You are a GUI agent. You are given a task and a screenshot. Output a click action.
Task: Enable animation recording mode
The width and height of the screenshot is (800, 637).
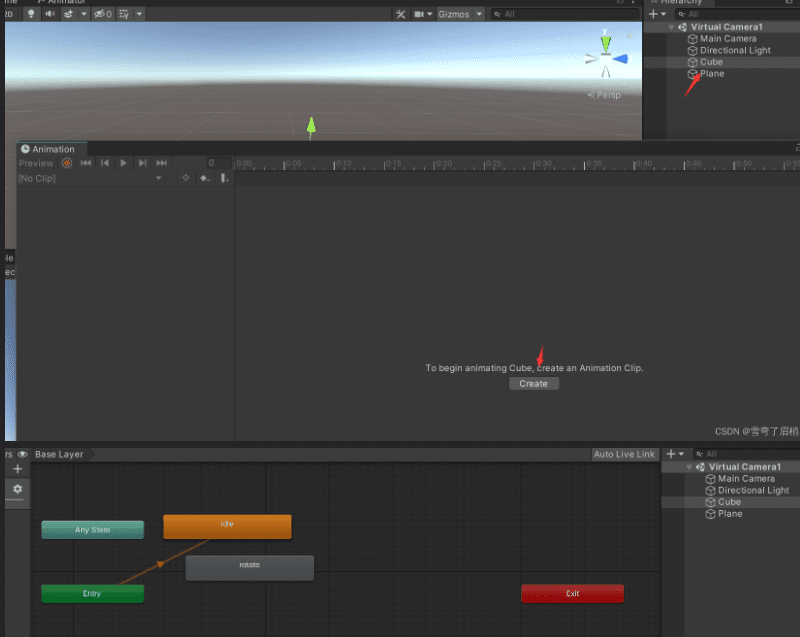click(x=67, y=163)
